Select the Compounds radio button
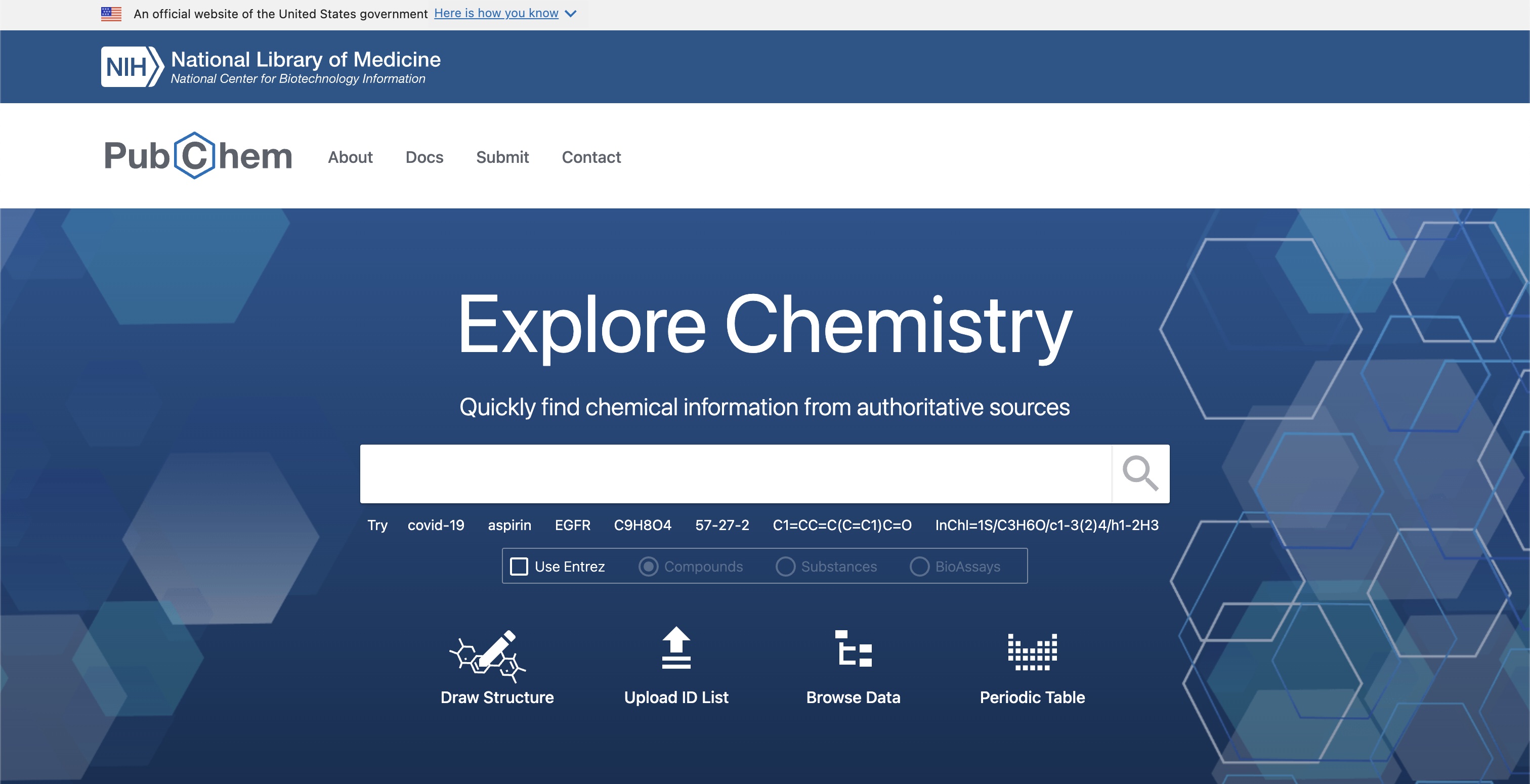1530x784 pixels. (x=649, y=567)
